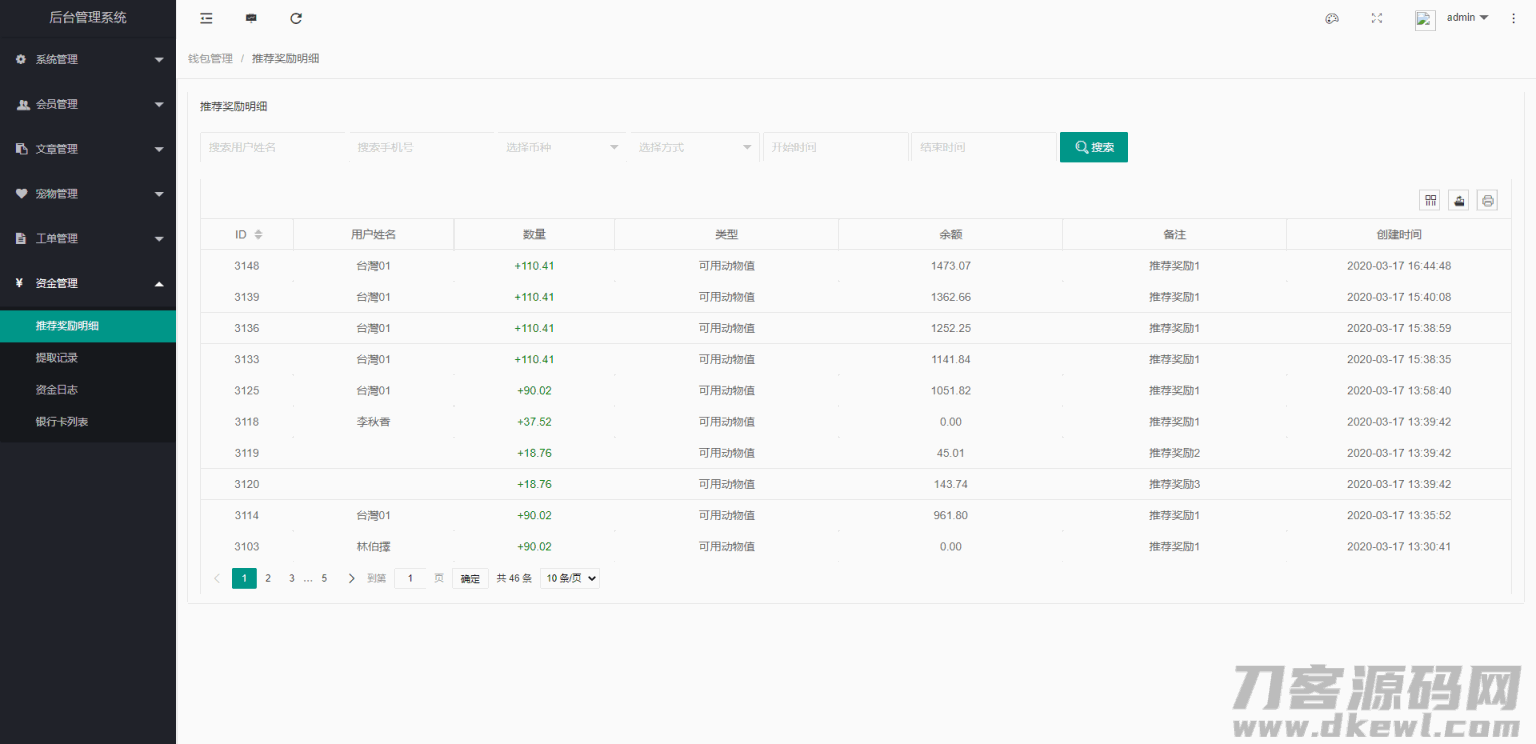Image resolution: width=1536 pixels, height=744 pixels.
Task: Click the sidebar collapse icon in header
Action: (206, 18)
